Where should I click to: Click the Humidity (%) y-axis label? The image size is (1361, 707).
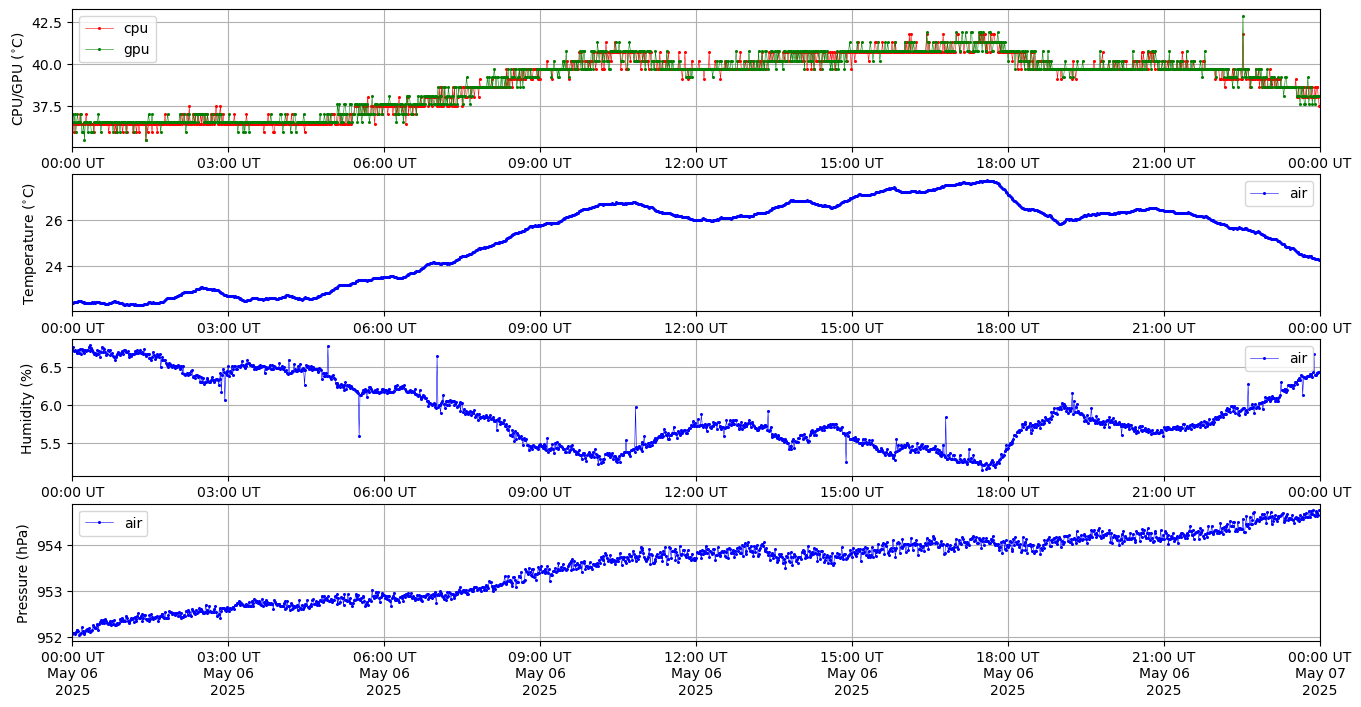pyautogui.click(x=28, y=408)
